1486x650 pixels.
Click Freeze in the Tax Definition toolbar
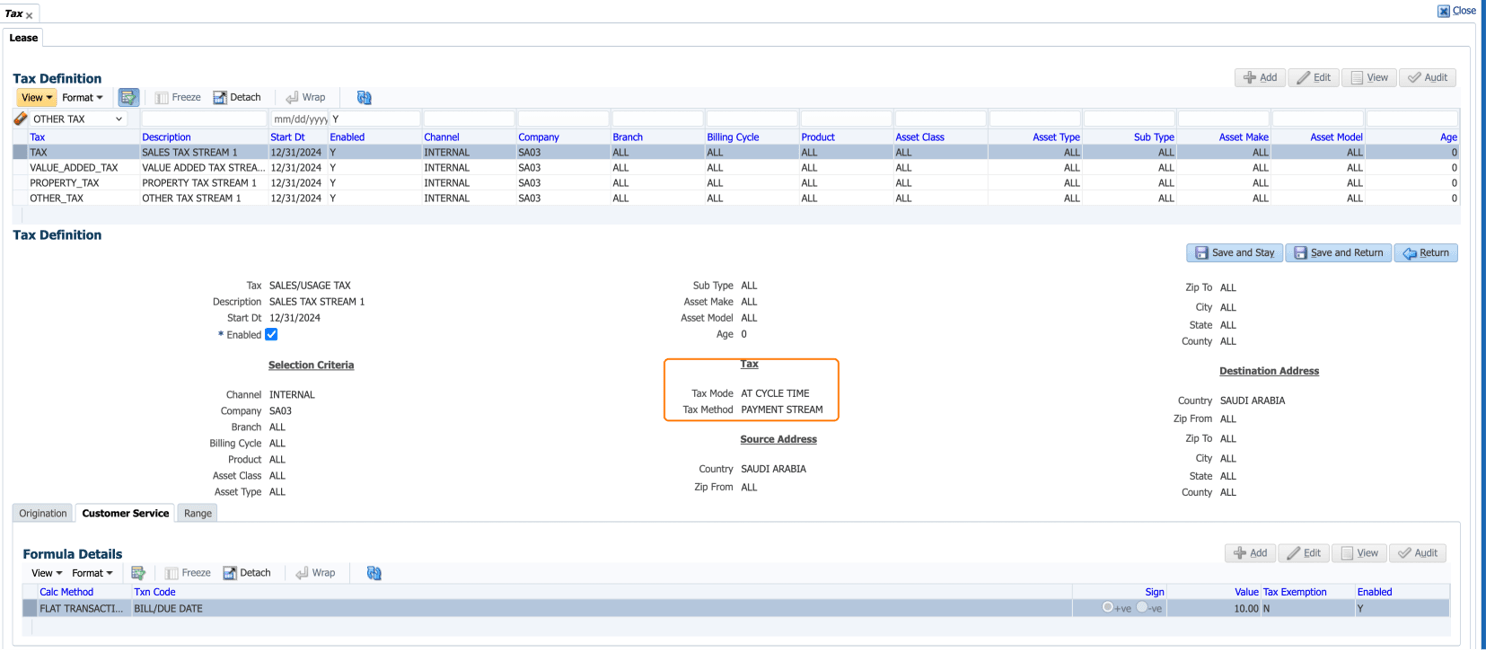point(178,97)
